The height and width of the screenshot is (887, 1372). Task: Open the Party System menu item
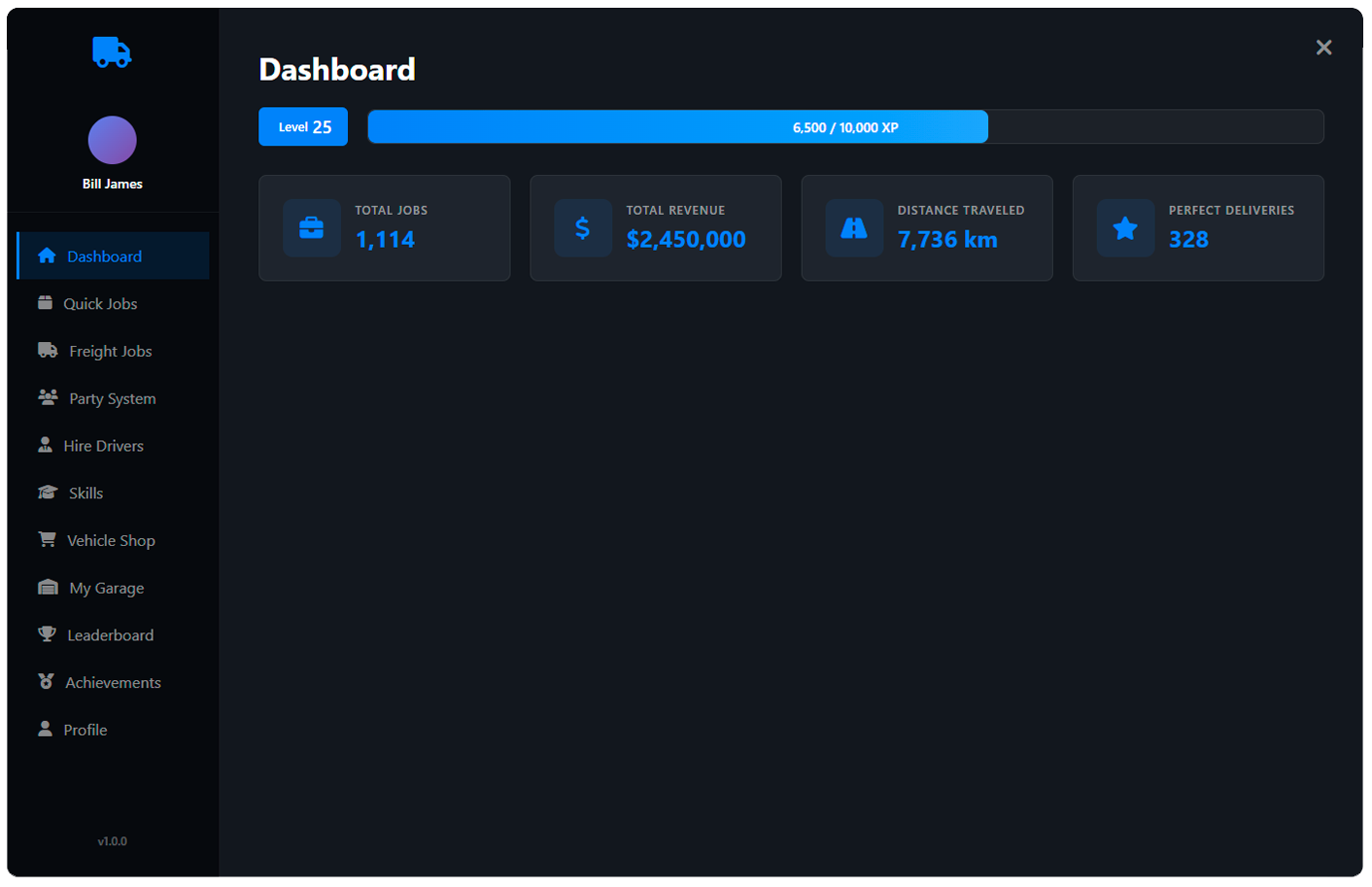click(x=113, y=398)
